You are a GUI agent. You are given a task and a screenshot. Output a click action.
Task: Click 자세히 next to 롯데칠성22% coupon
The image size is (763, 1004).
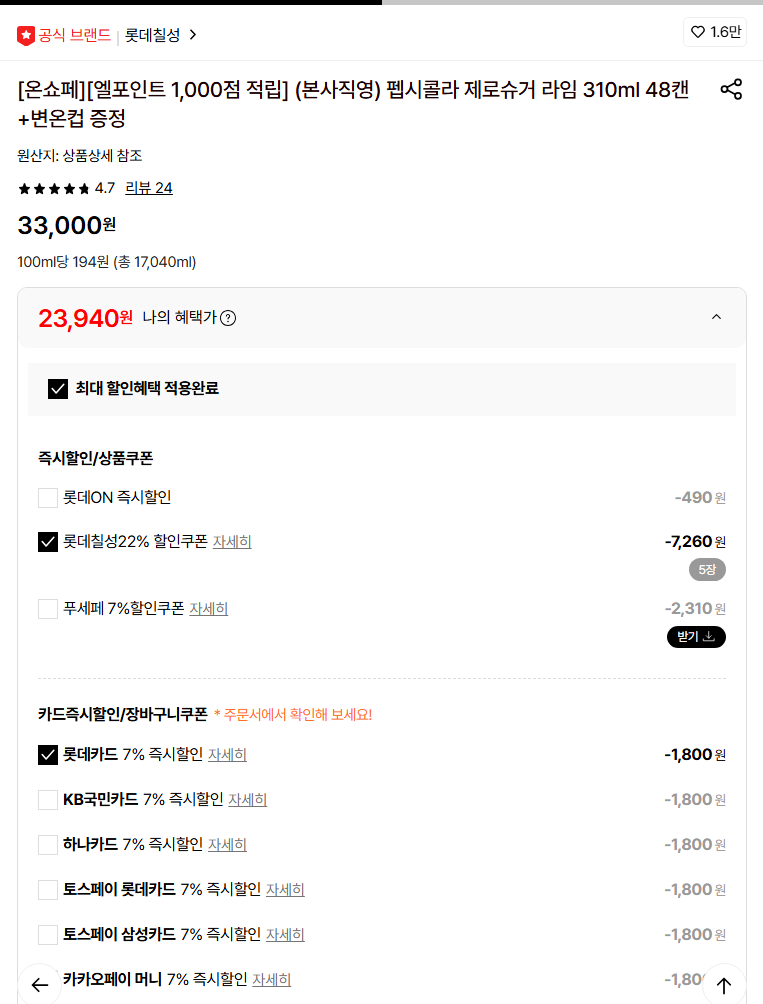[x=231, y=542]
